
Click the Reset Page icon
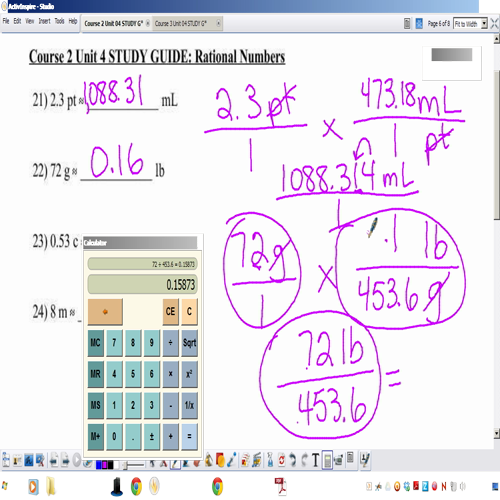282,460
